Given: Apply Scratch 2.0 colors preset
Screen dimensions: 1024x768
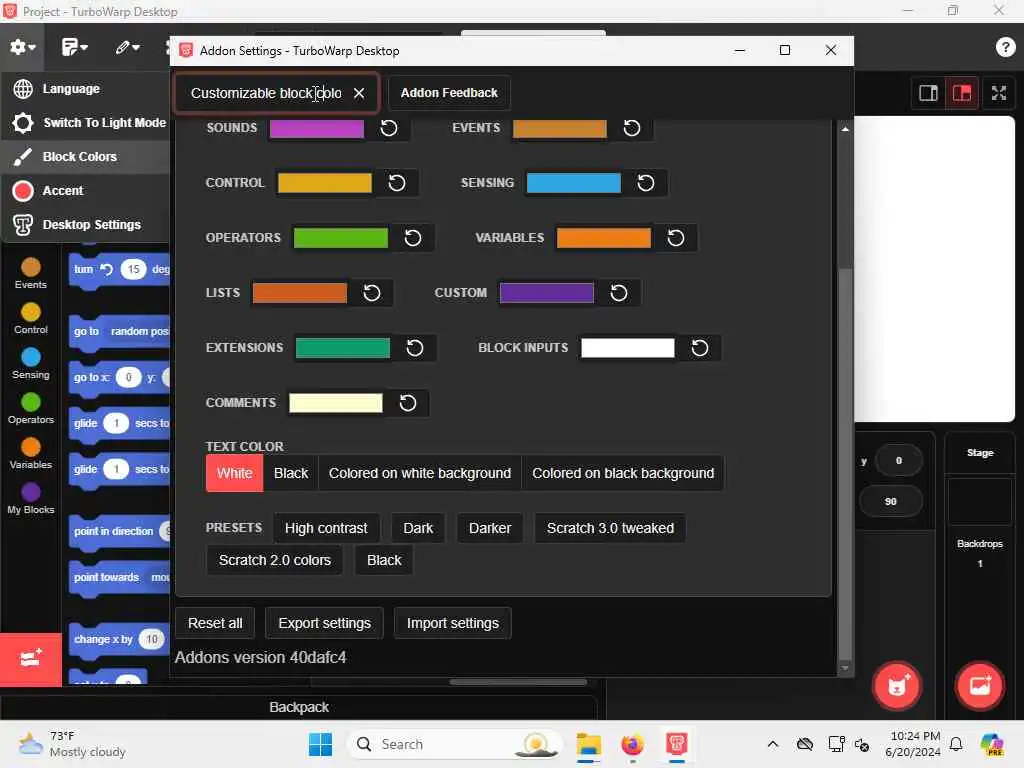Looking at the screenshot, I should 275,560.
